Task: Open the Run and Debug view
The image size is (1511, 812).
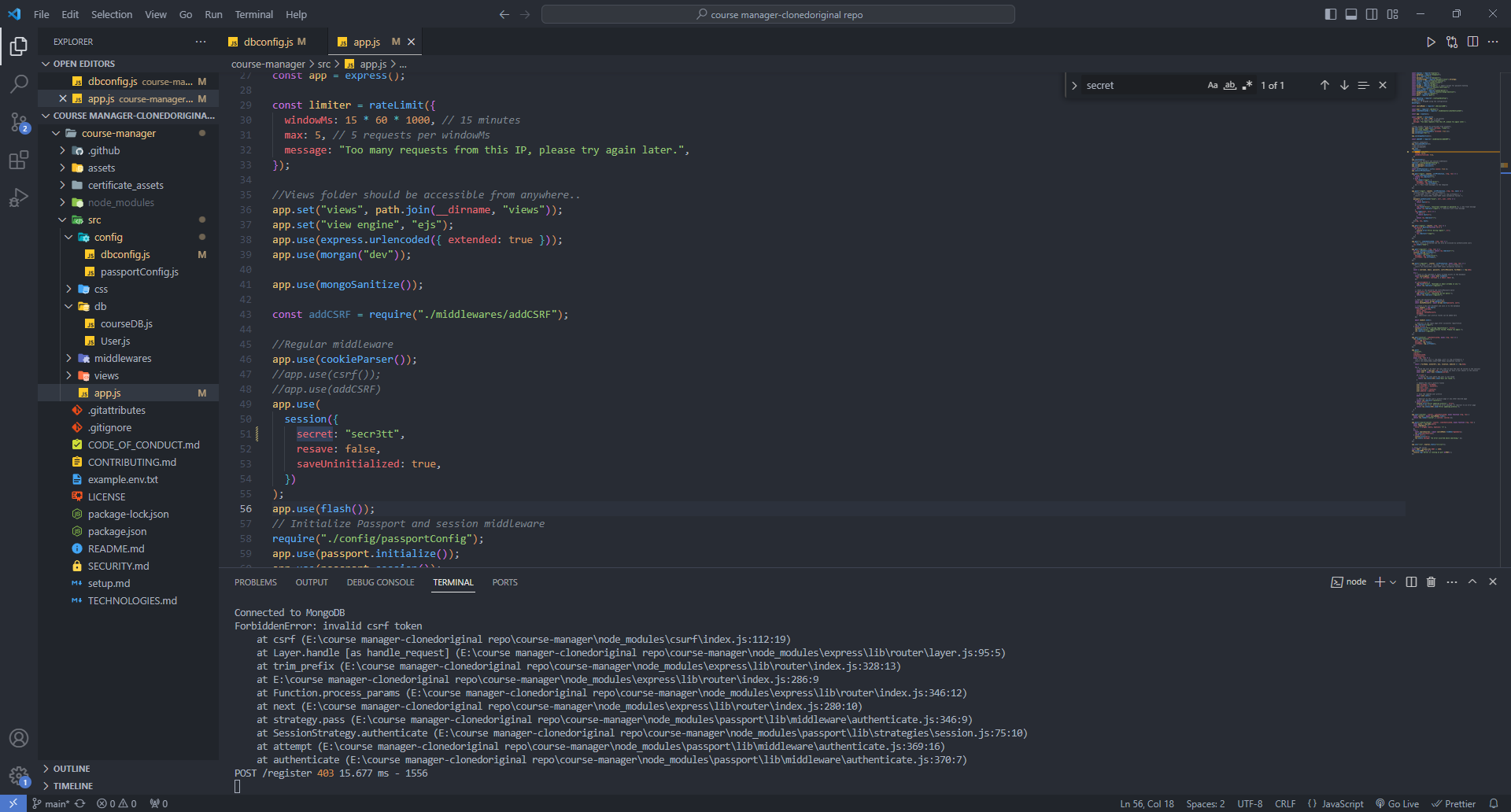Action: tap(19, 198)
